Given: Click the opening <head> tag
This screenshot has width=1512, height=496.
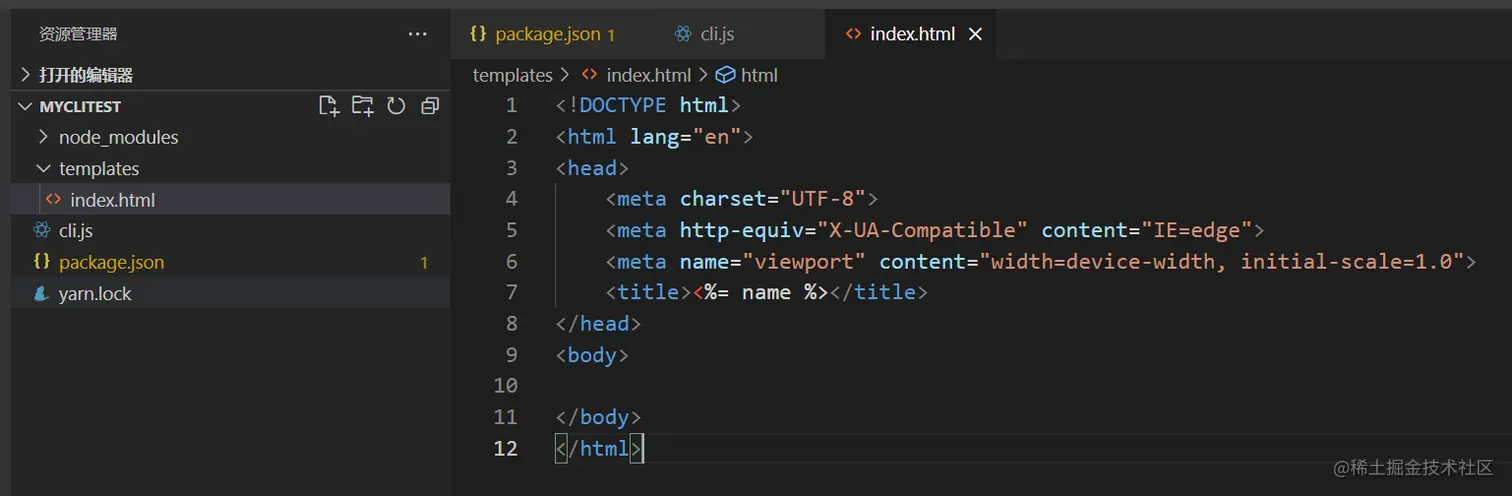Looking at the screenshot, I should click(592, 167).
